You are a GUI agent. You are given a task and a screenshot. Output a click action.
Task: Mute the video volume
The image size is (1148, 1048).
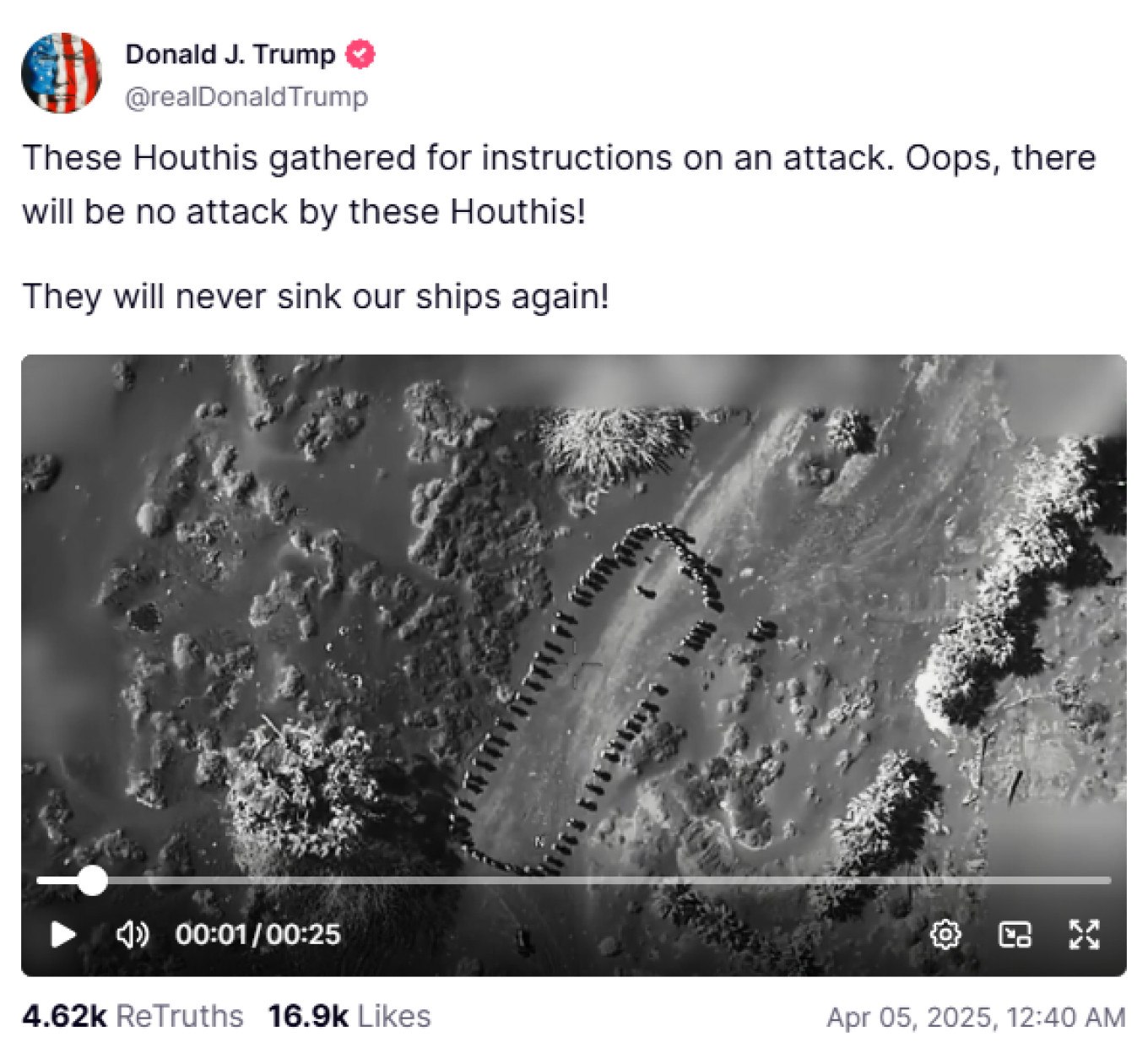[x=133, y=935]
